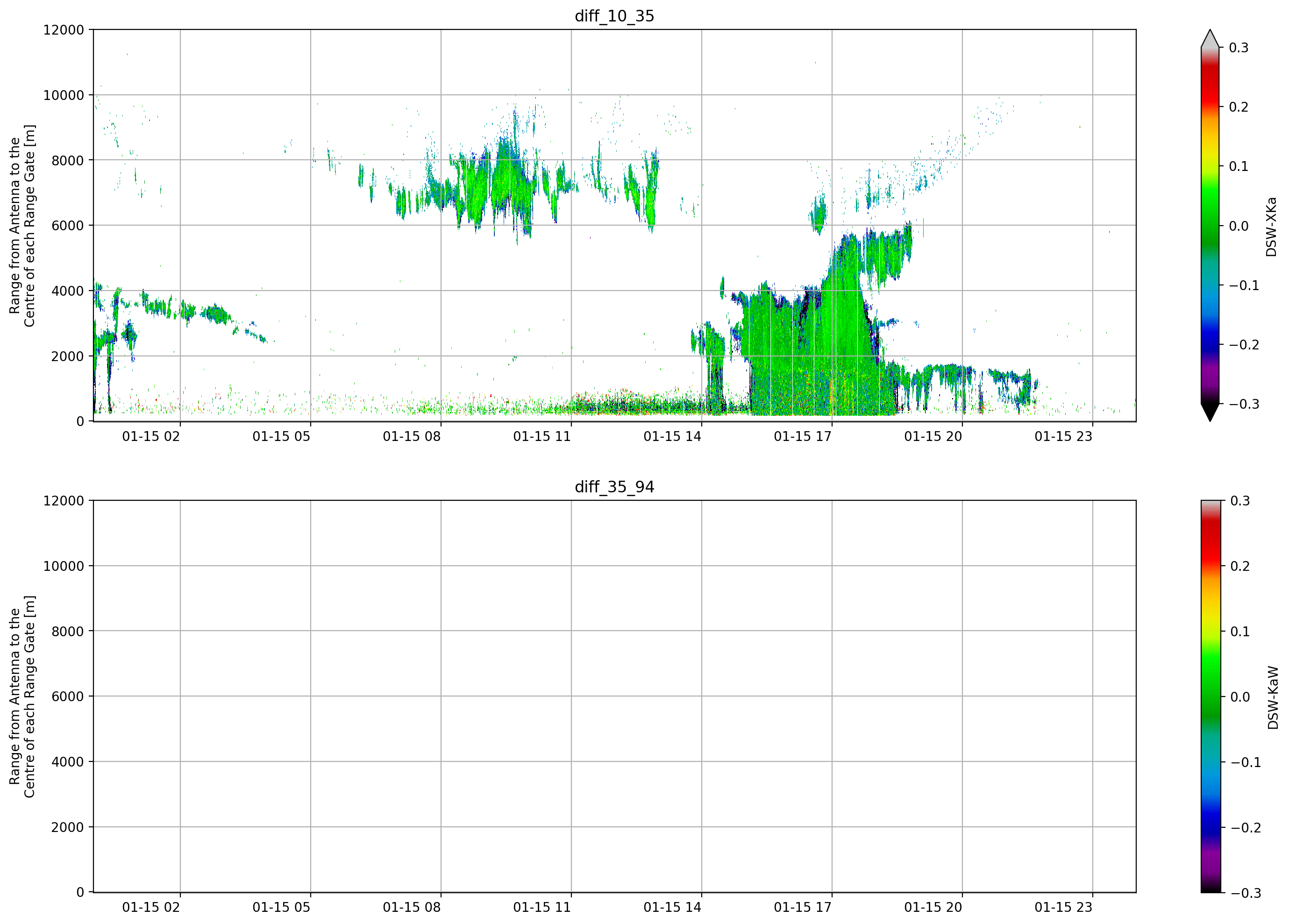Click the 01-15 08 time tick under diff_10_35

(x=412, y=436)
